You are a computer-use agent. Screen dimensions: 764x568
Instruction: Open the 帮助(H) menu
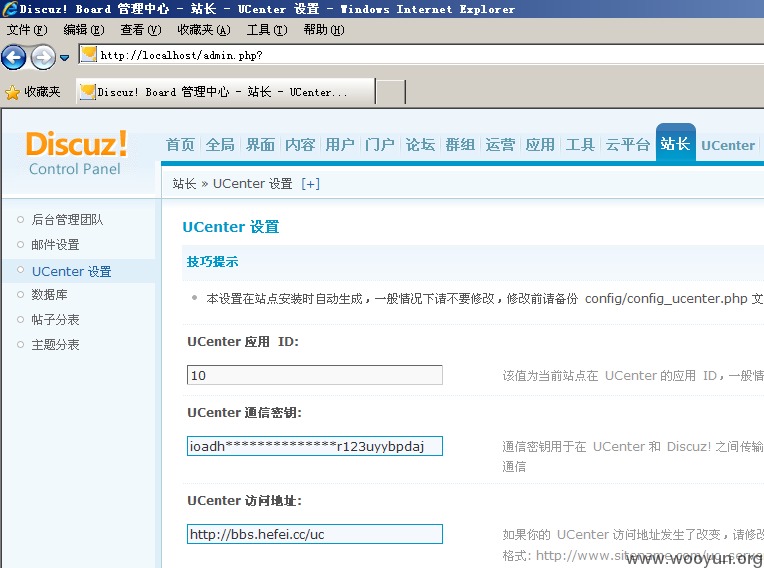(x=324, y=30)
